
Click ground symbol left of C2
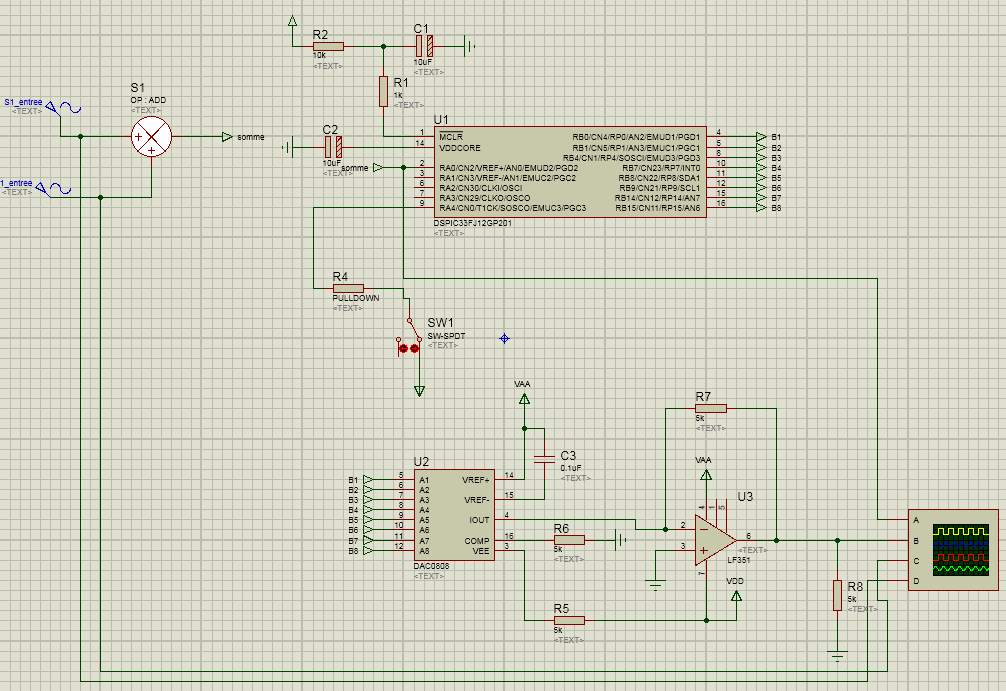tap(287, 148)
